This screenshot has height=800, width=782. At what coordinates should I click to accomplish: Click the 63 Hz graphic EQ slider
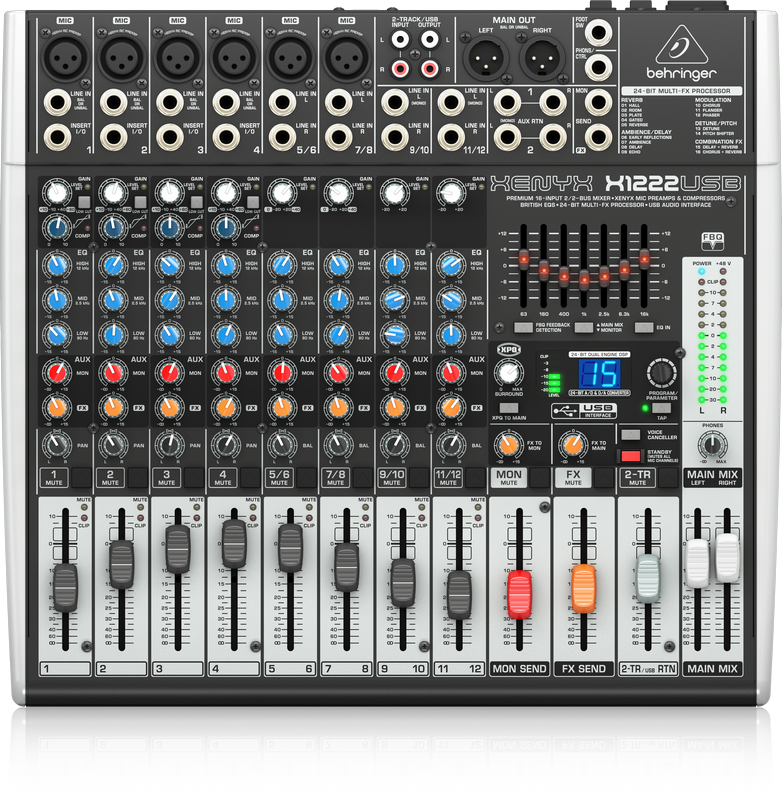(x=523, y=258)
